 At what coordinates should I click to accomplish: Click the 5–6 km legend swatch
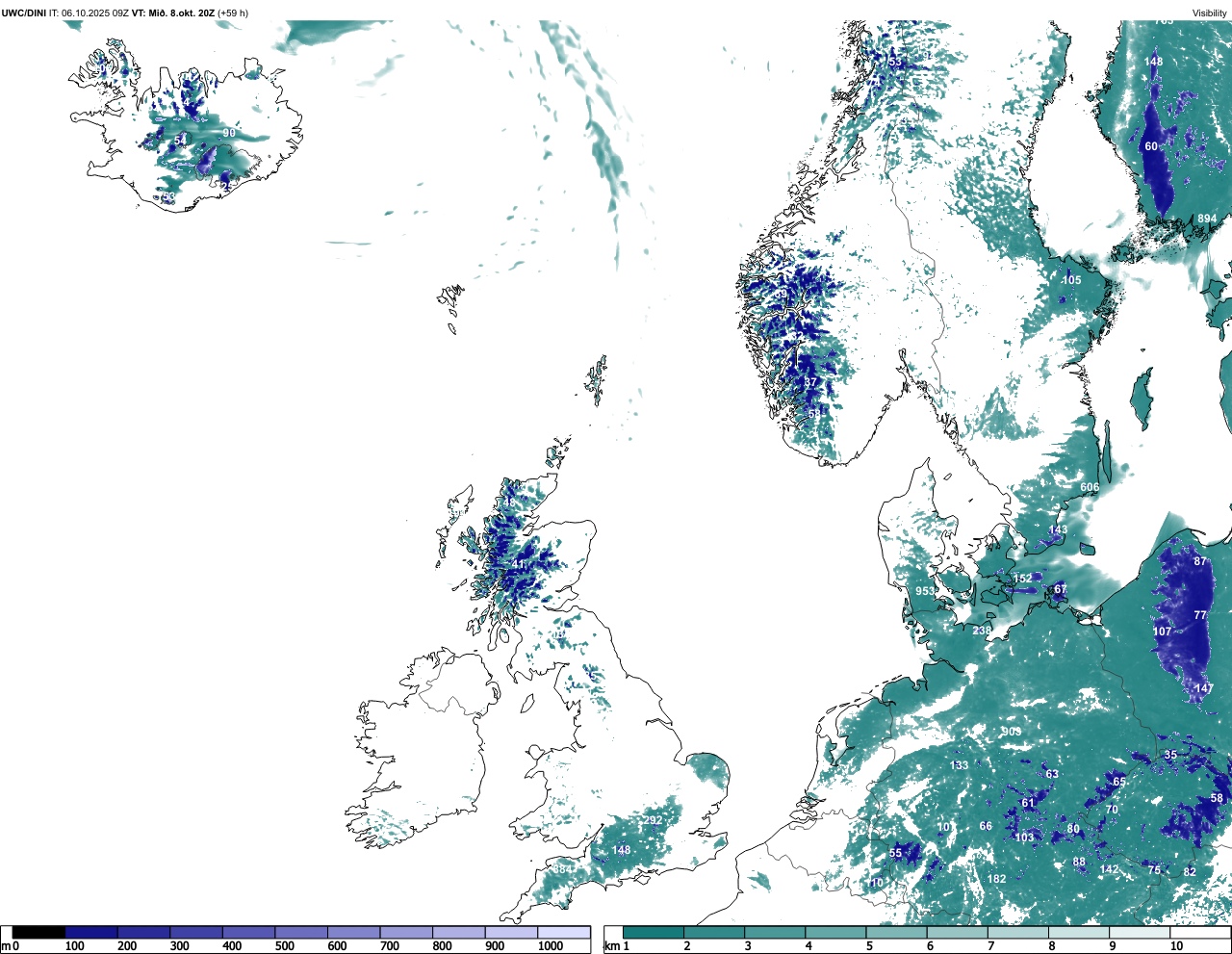point(897,932)
